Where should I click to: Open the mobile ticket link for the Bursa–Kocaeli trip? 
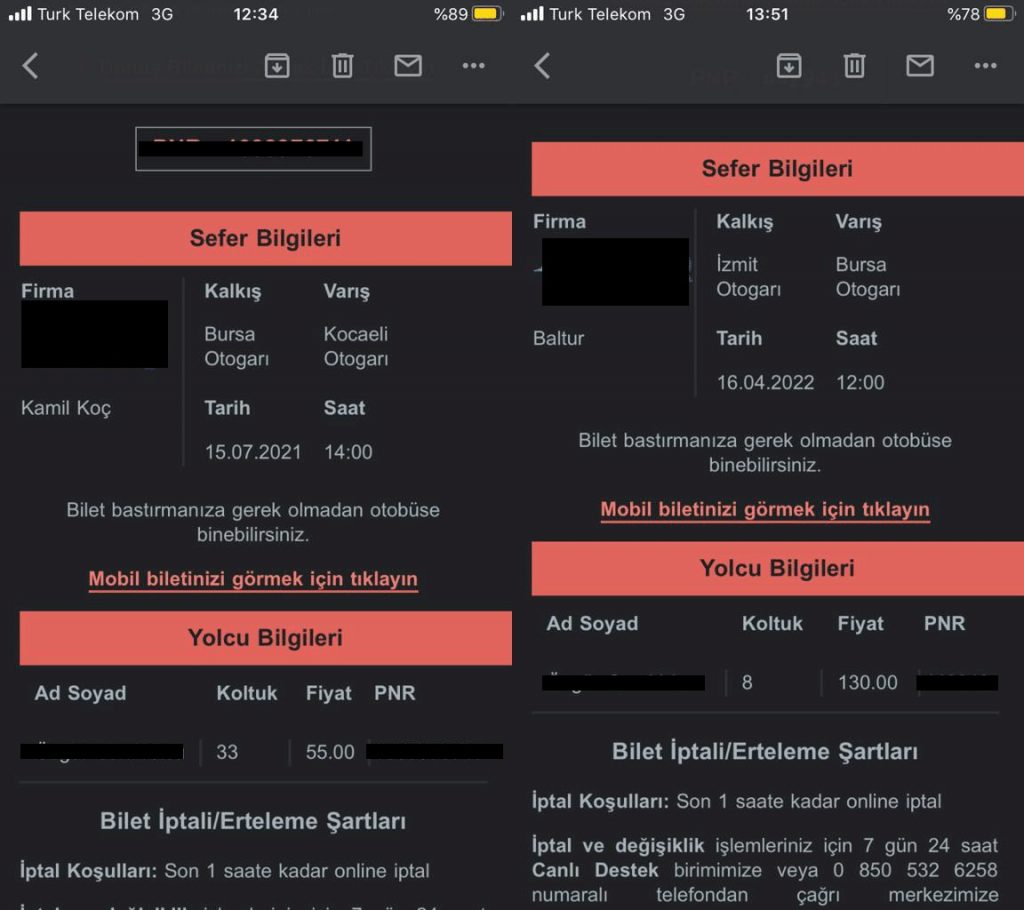(253, 579)
